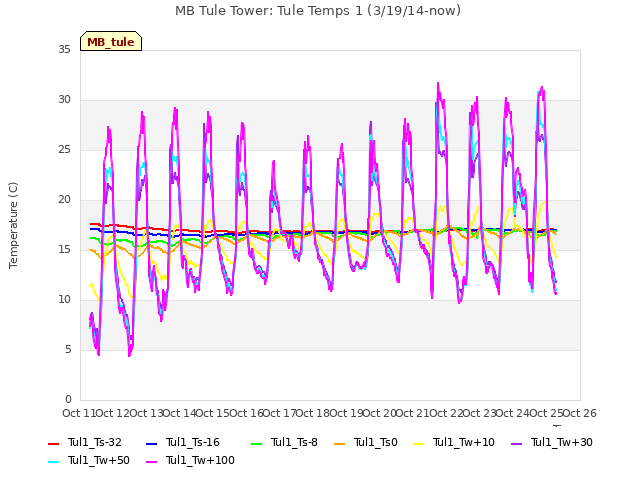Select the purple Tul1_Tw+30 legend swatch
640x480 pixels.
pyautogui.click(x=517, y=443)
